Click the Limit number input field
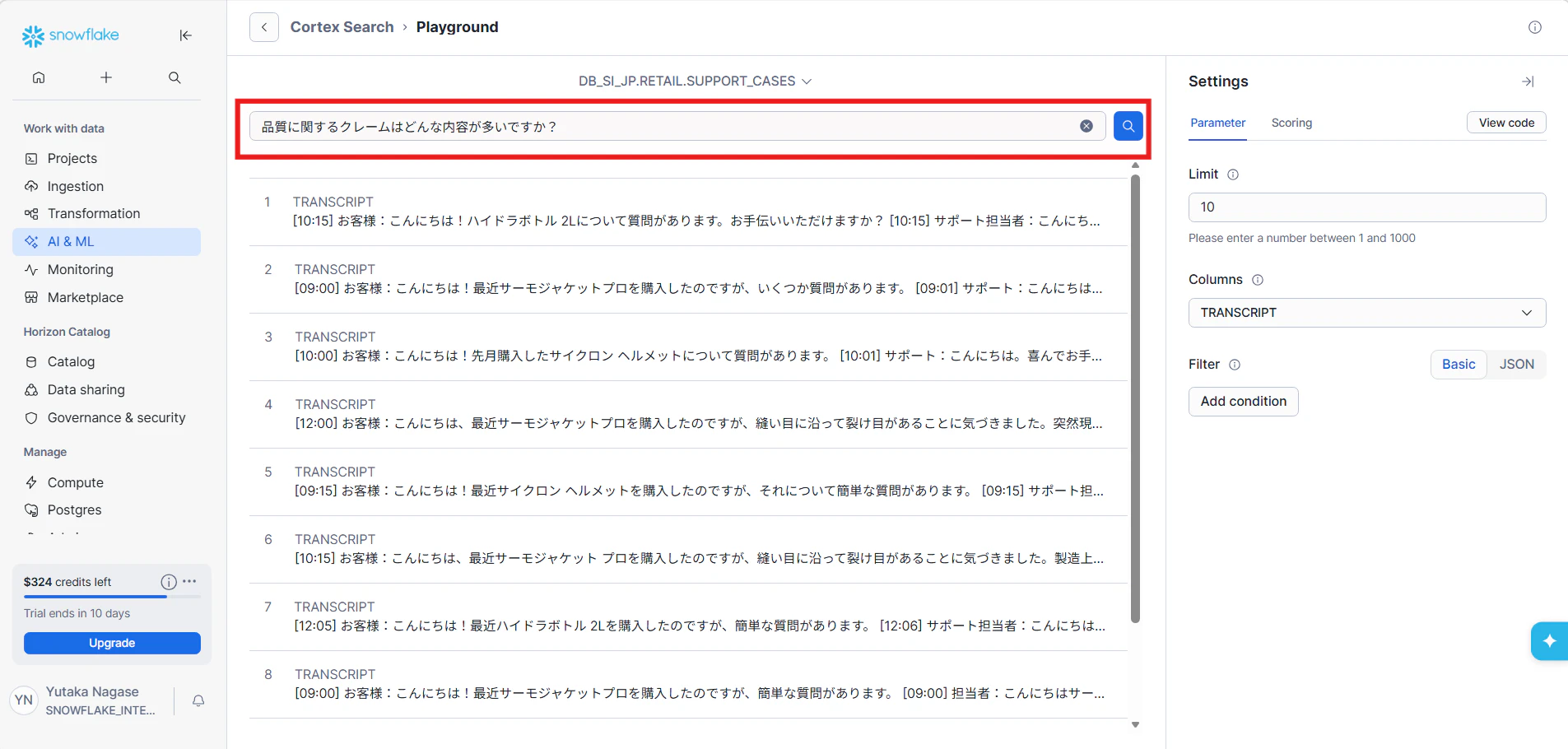 (x=1367, y=207)
